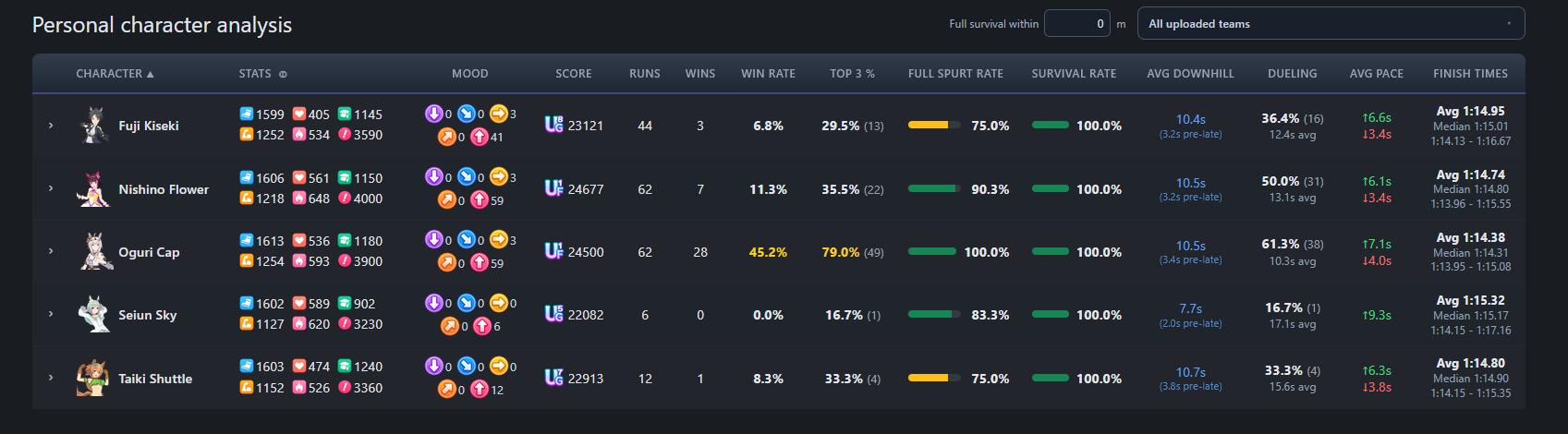Expand the Fuji Kiseki row
The image size is (1568, 434).
tap(51, 125)
